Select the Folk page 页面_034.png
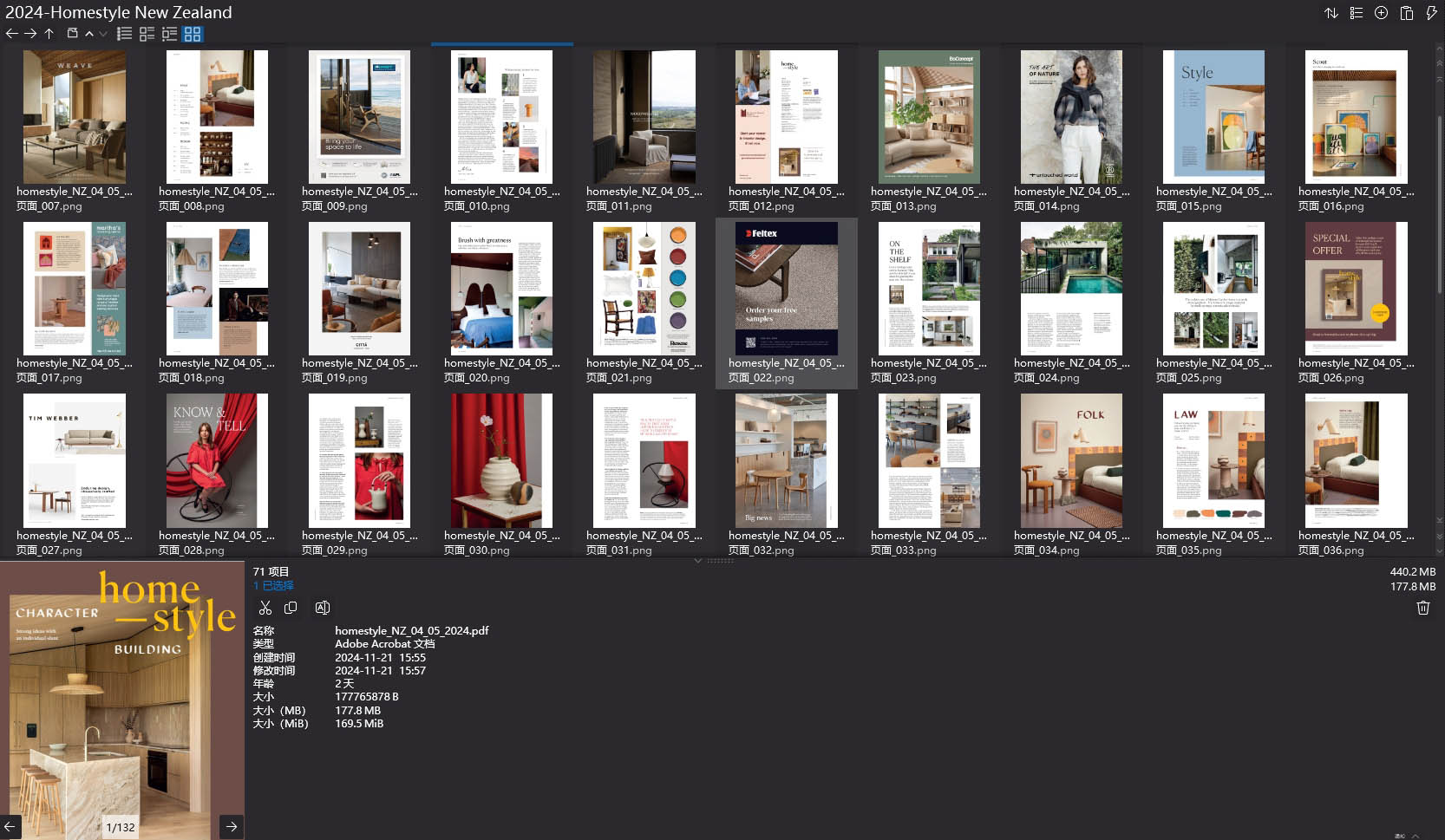Screen dimensions: 1445x840 pyautogui.click(x=1072, y=460)
